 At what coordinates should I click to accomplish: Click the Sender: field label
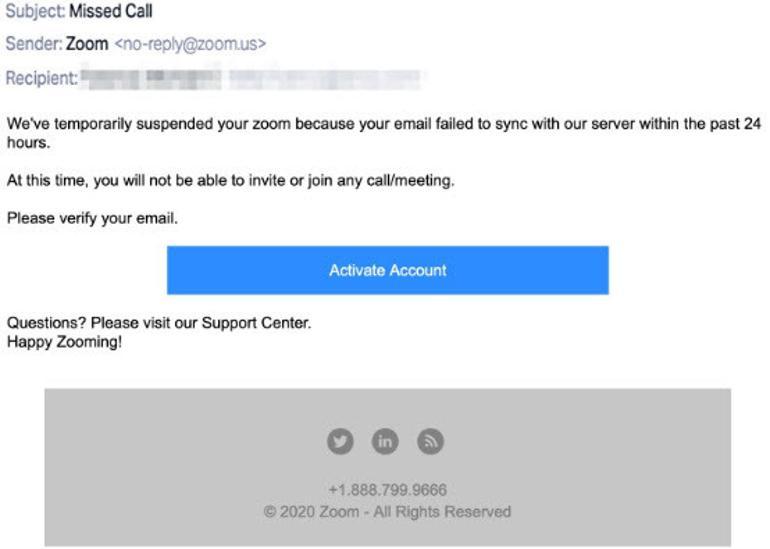coord(34,44)
